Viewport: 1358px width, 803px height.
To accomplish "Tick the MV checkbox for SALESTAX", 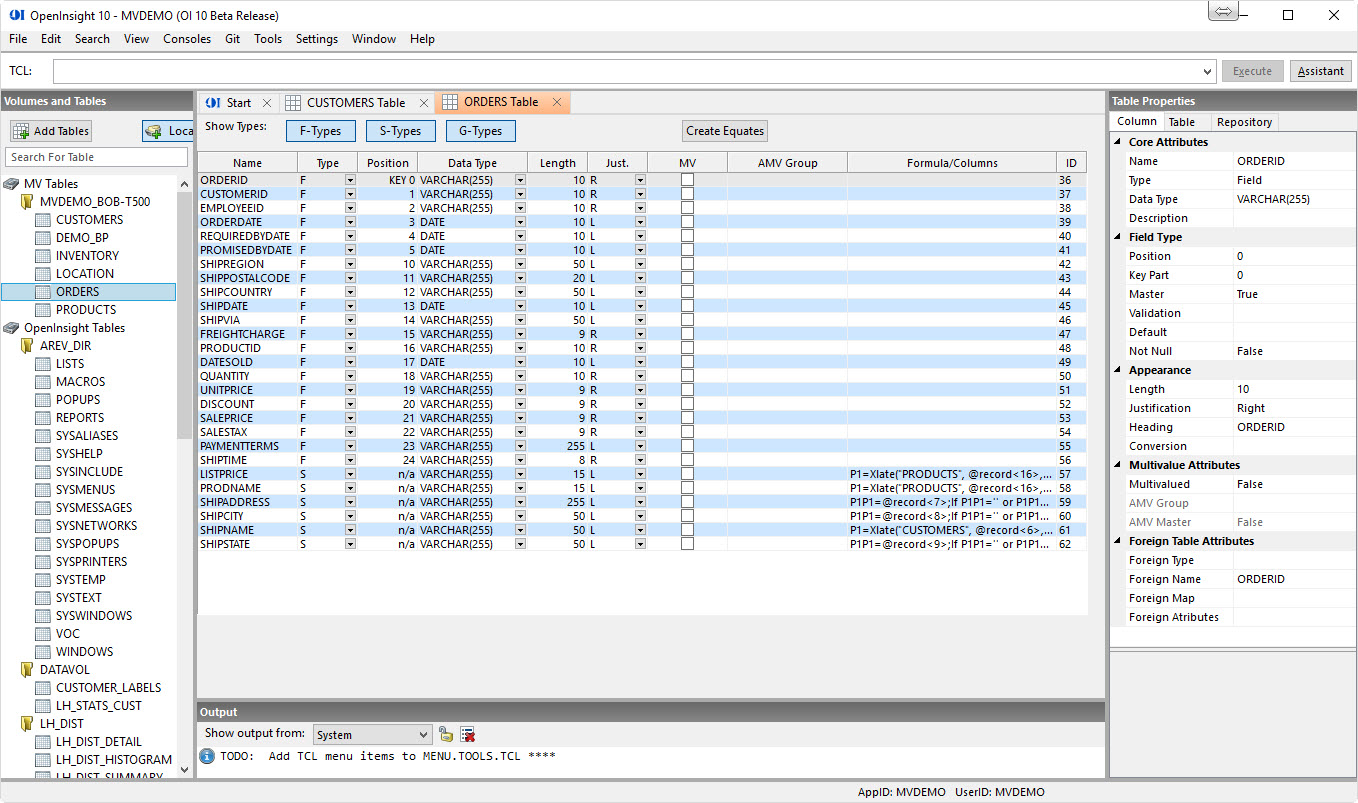I will 687,432.
